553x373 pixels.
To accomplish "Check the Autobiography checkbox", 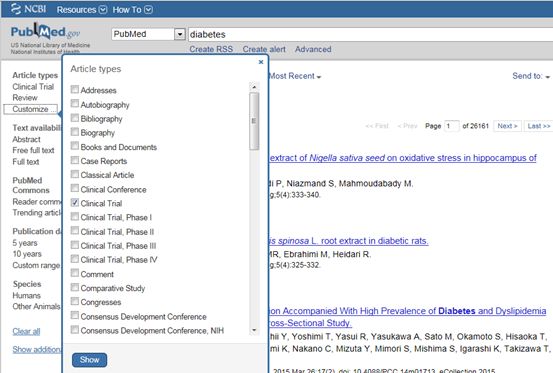I will coord(74,103).
